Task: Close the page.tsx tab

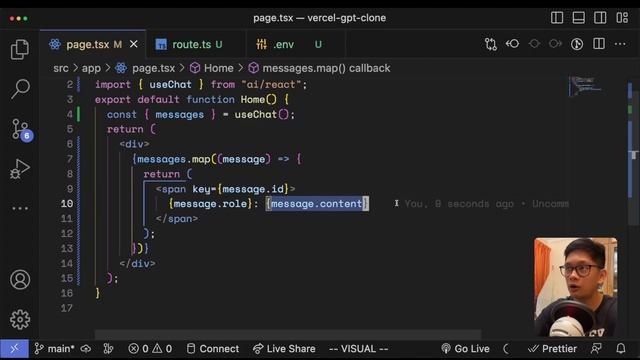Action: (x=133, y=44)
